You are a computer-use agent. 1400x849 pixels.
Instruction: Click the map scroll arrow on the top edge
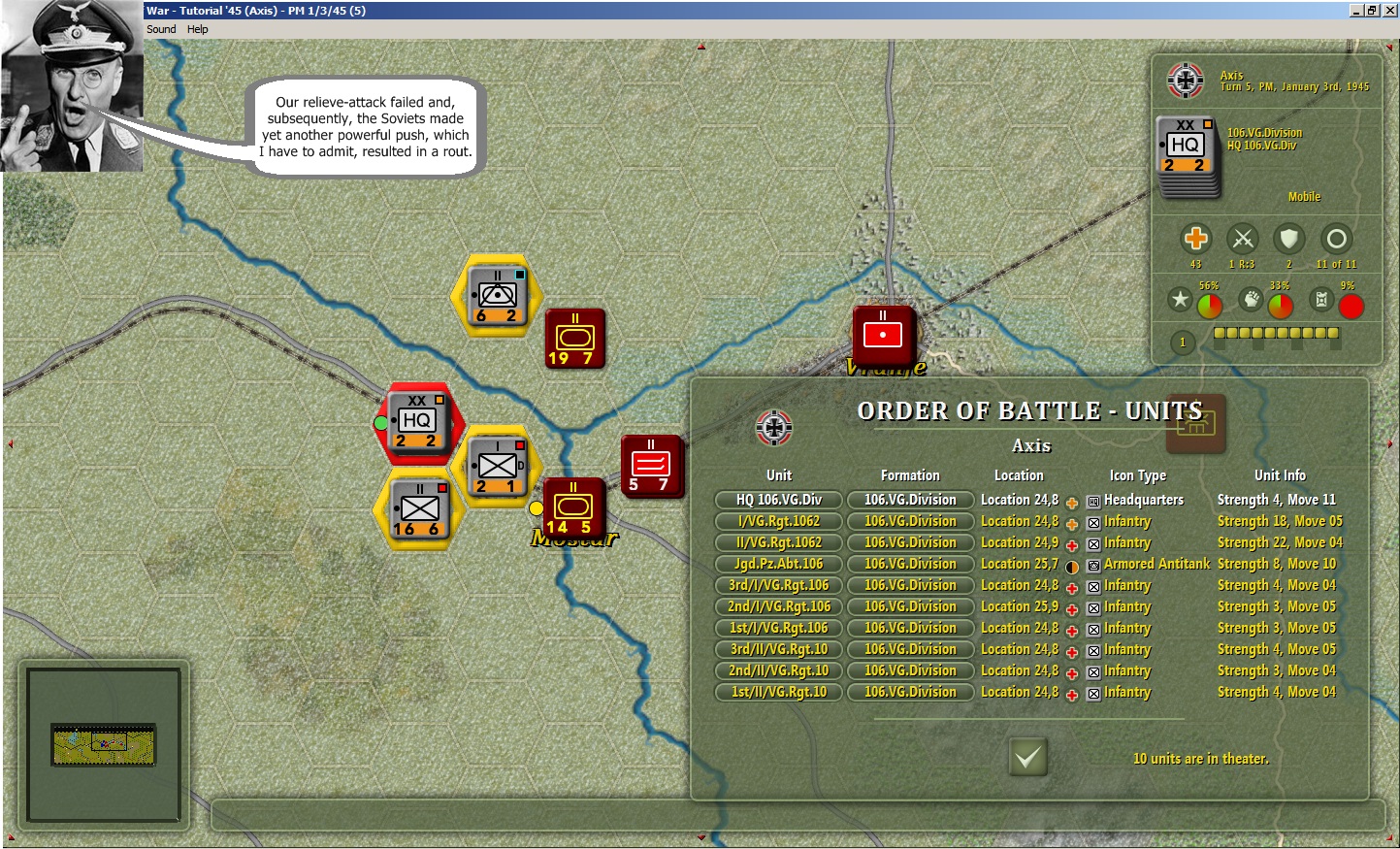(x=700, y=45)
